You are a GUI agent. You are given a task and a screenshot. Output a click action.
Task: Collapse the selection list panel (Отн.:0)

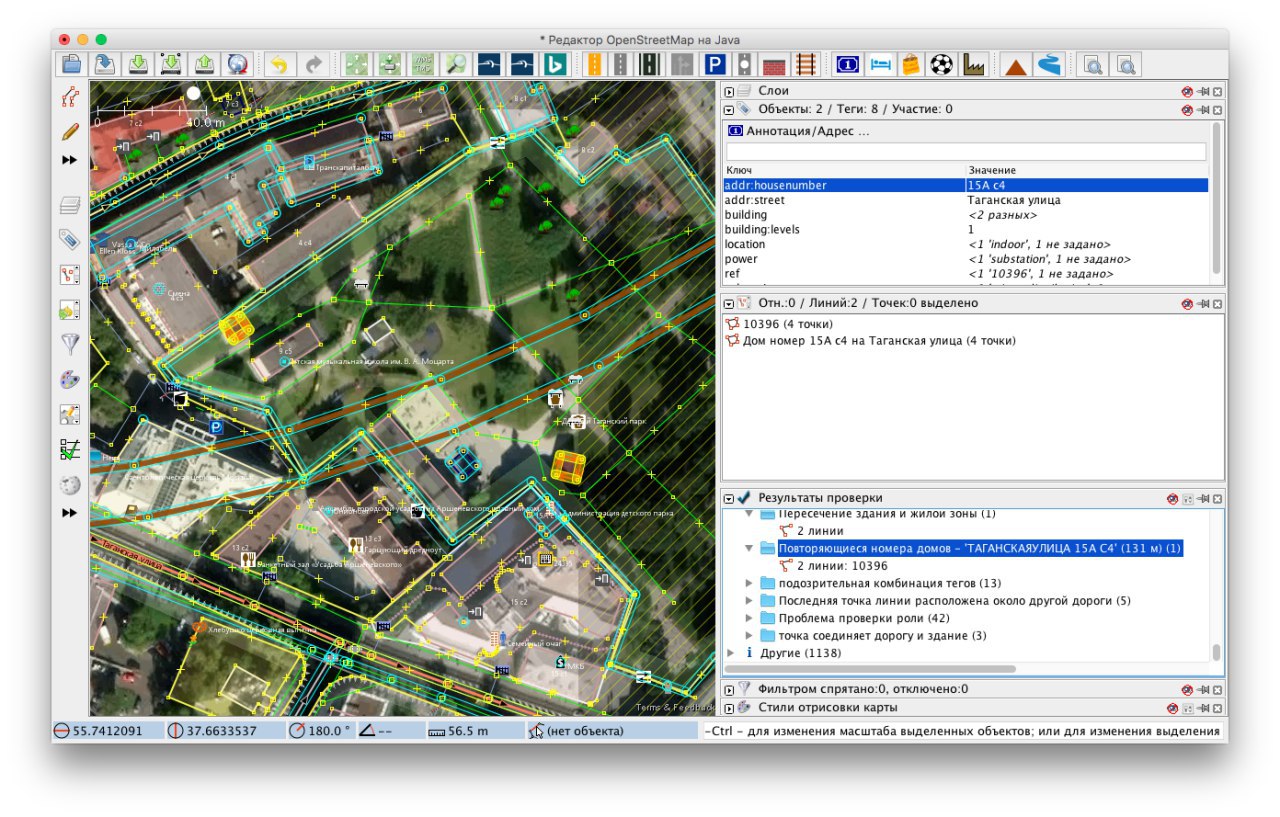point(729,303)
